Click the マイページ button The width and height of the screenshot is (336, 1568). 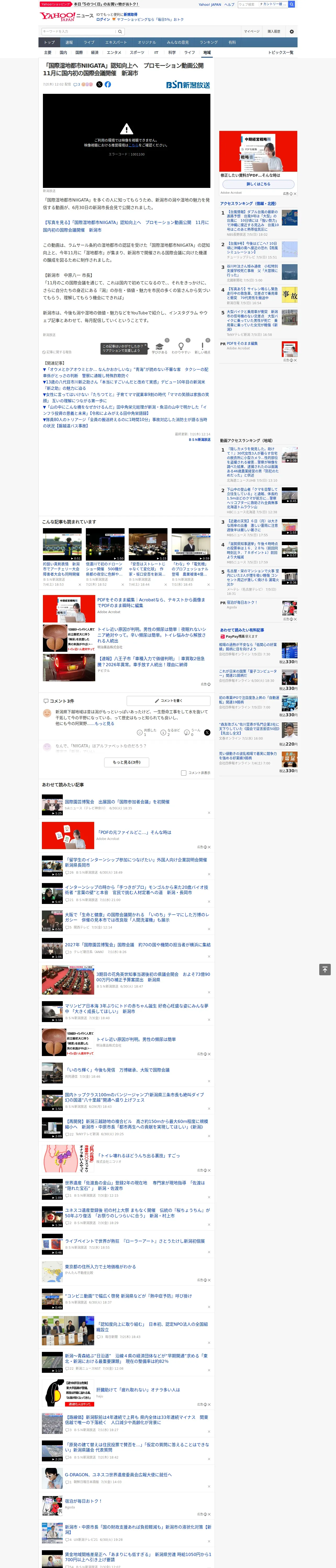pos(252,32)
